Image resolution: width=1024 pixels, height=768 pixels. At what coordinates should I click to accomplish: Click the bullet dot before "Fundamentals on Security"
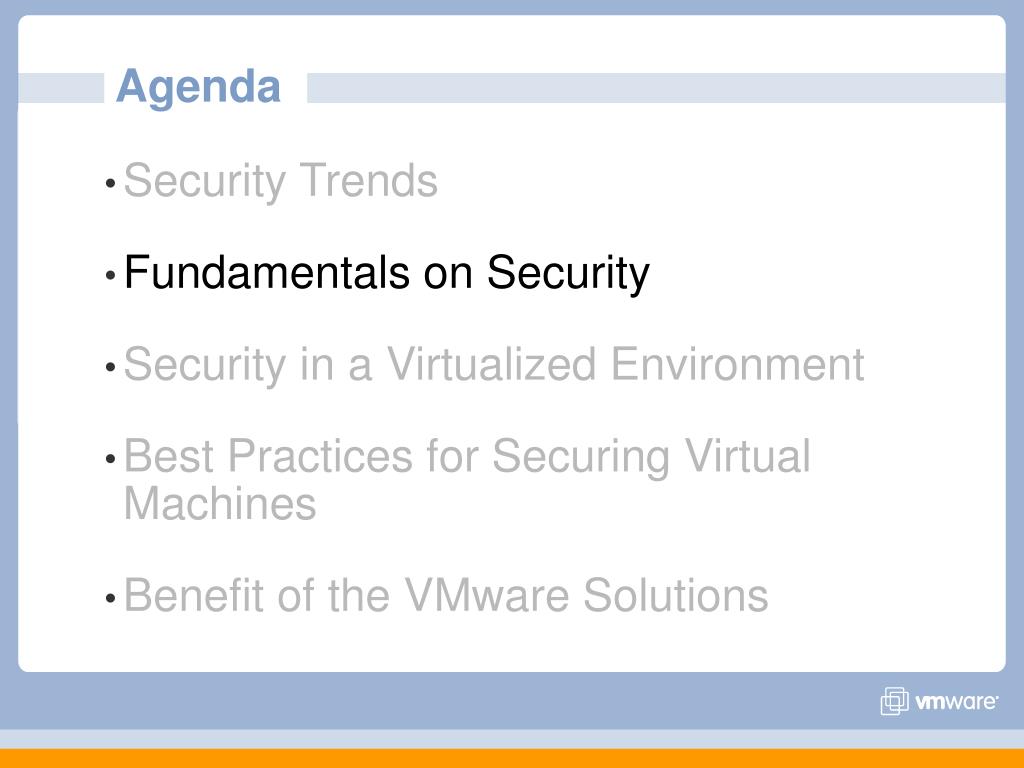coord(110,276)
